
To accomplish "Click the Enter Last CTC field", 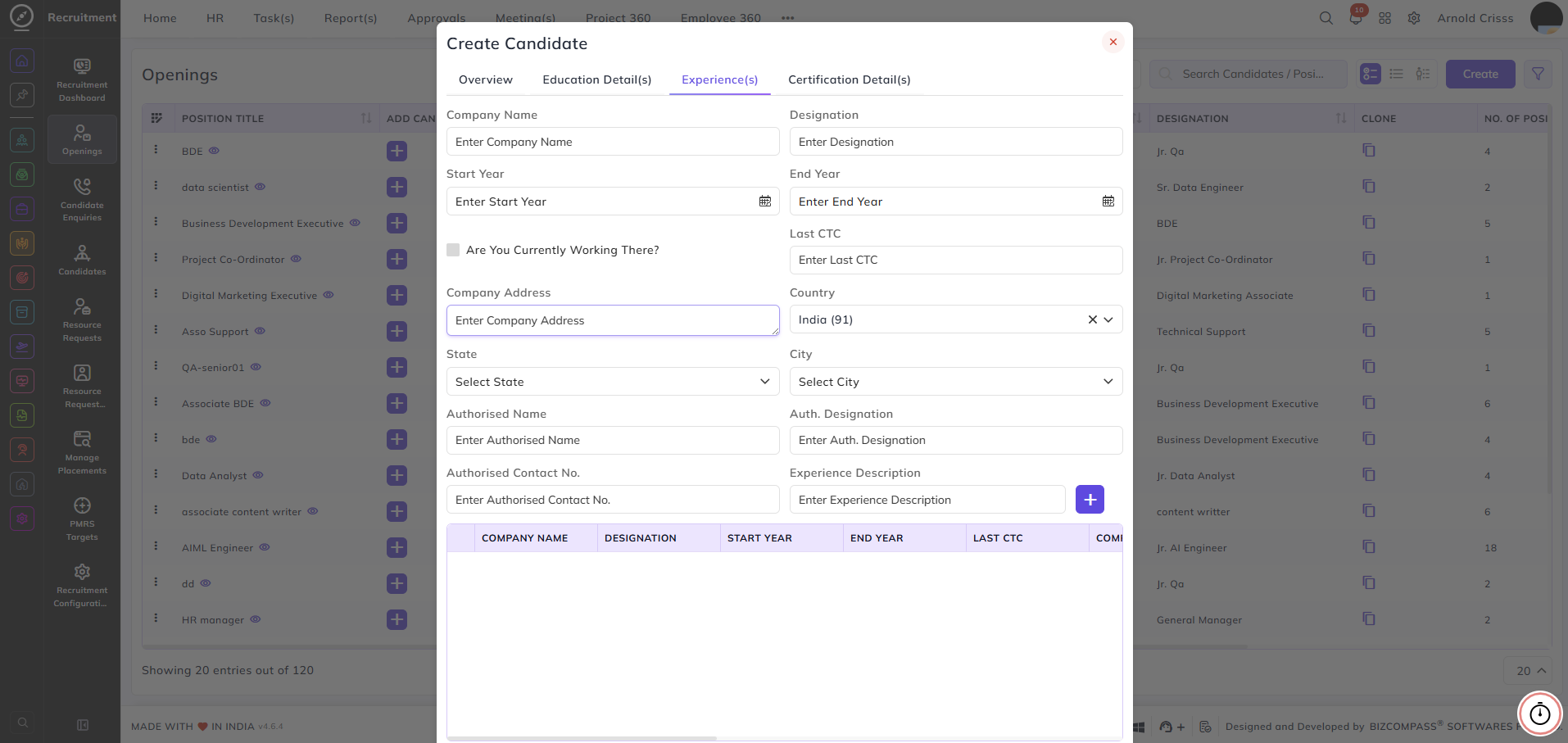I will pyautogui.click(x=956, y=260).
